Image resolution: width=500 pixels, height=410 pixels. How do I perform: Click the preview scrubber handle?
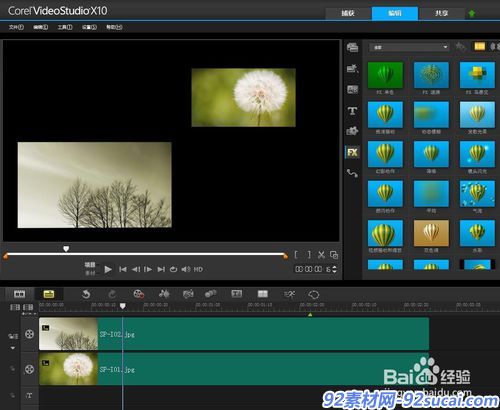(66, 249)
